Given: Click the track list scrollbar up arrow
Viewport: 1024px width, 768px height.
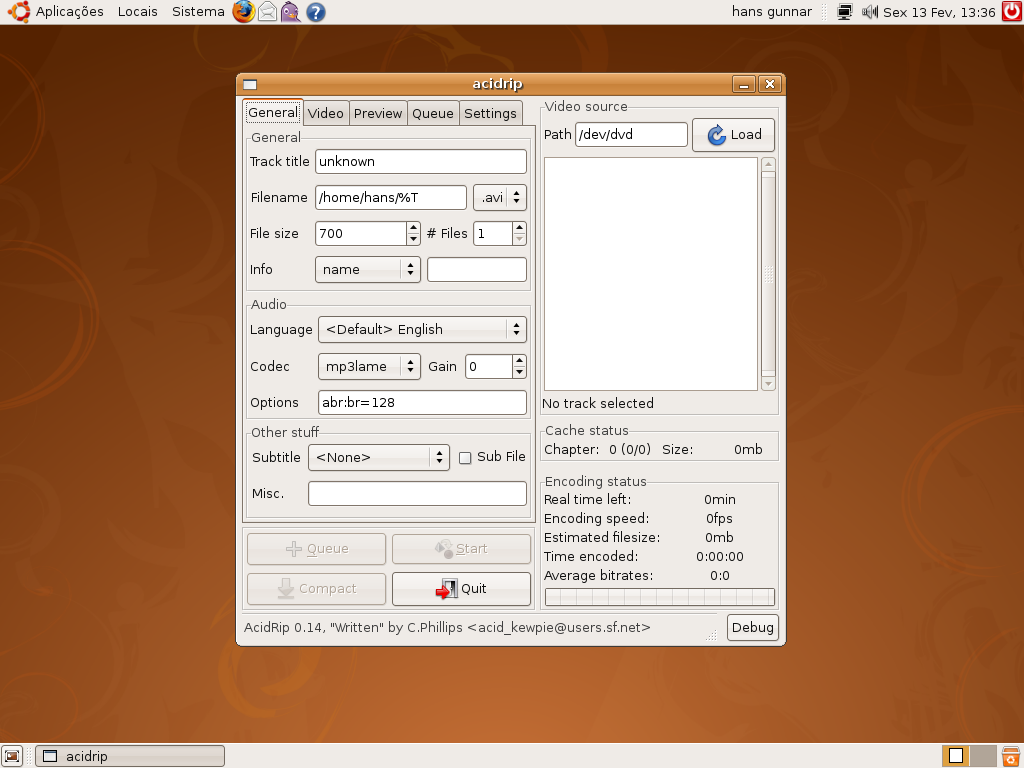Looking at the screenshot, I should (769, 164).
